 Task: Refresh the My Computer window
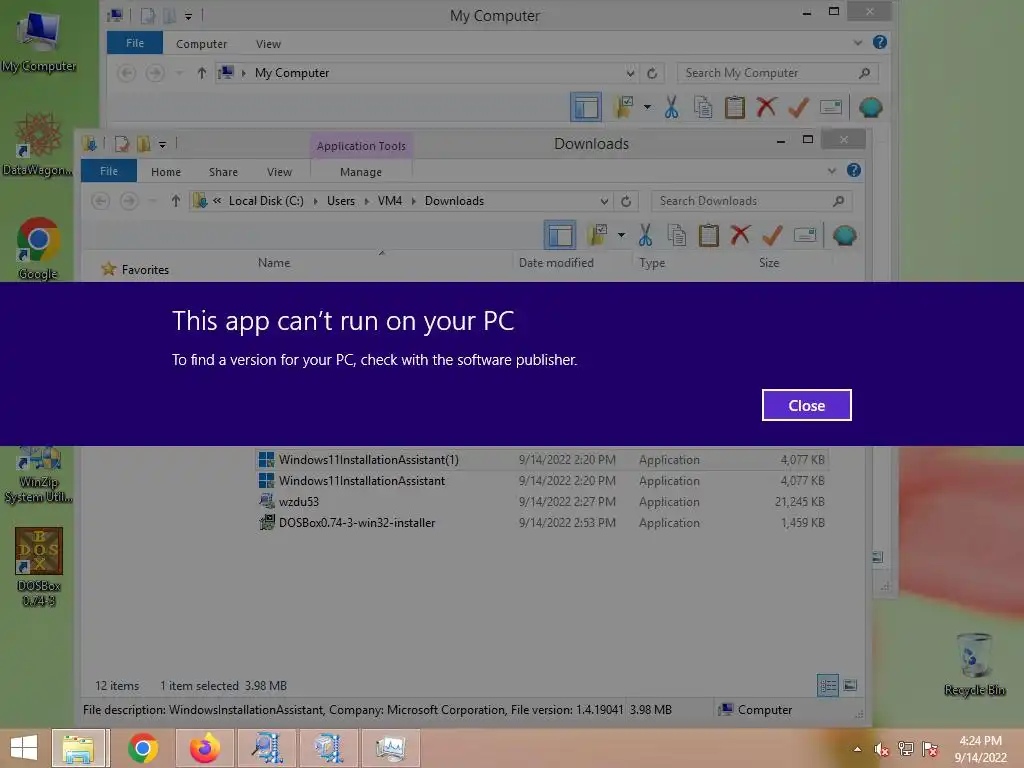pyautogui.click(x=652, y=73)
